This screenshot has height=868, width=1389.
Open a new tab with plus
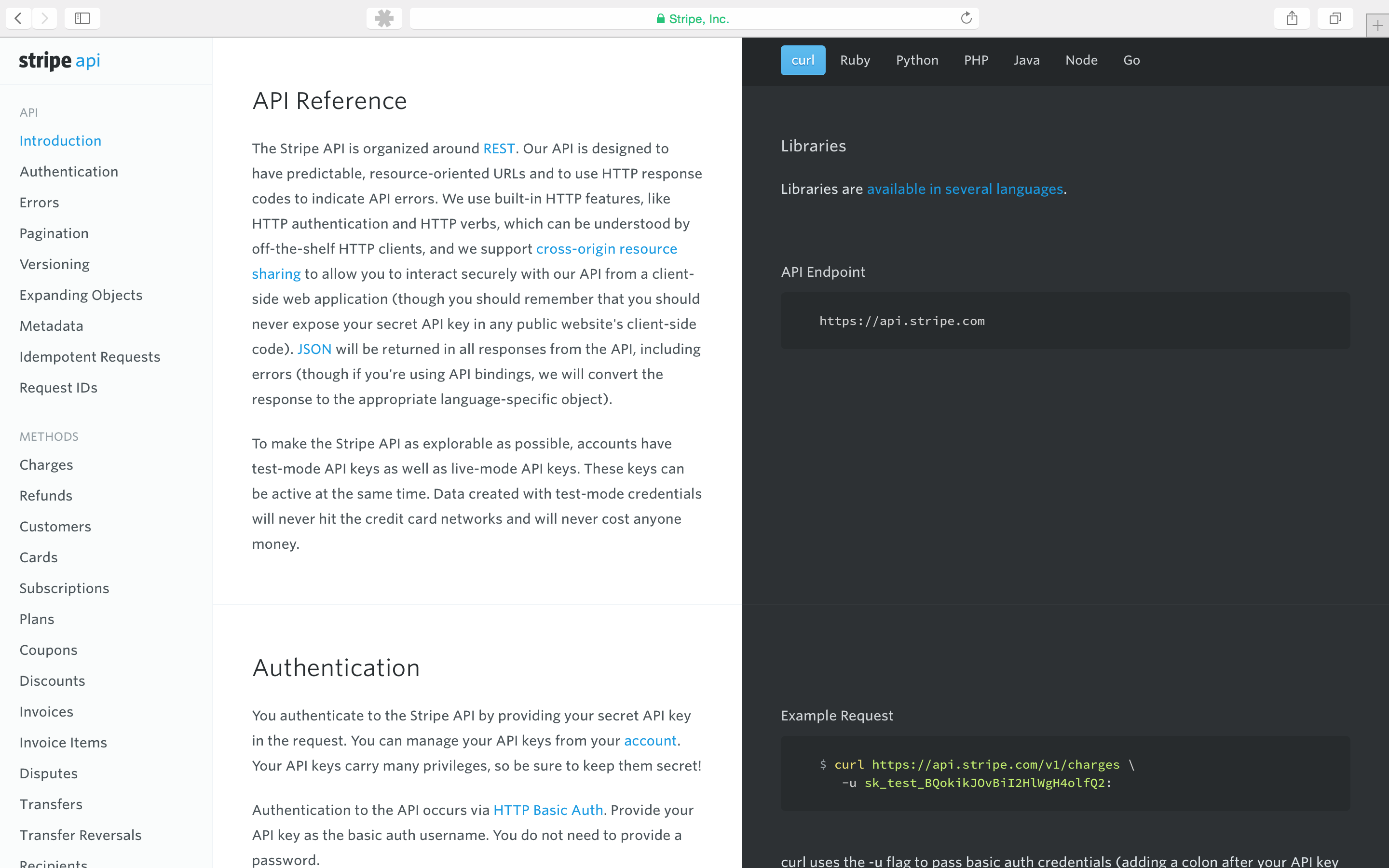tap(1377, 26)
